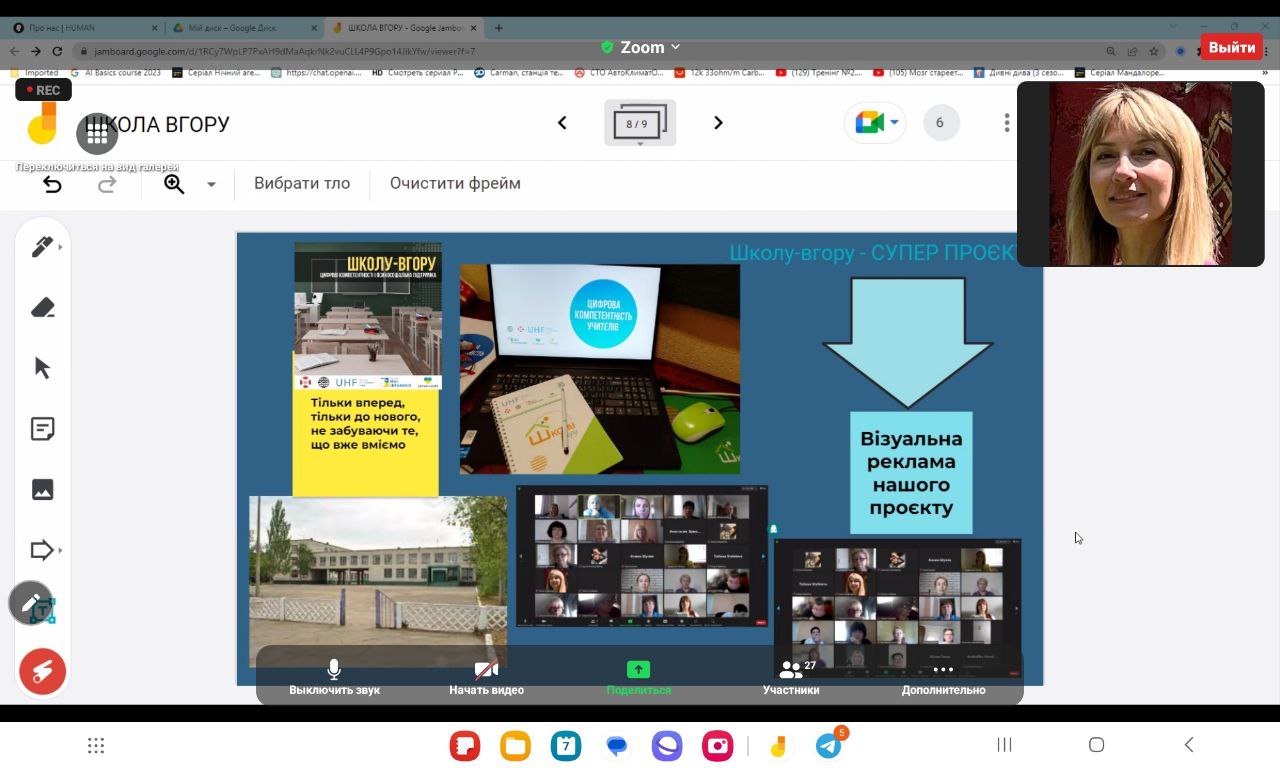The height and width of the screenshot is (768, 1280).
Task: Go to the next frame arrow
Action: point(718,123)
